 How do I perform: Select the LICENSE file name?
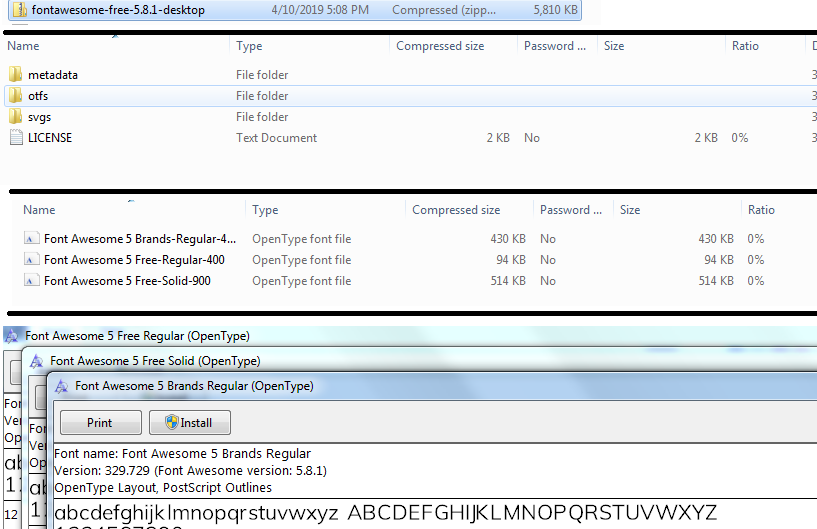pos(50,138)
